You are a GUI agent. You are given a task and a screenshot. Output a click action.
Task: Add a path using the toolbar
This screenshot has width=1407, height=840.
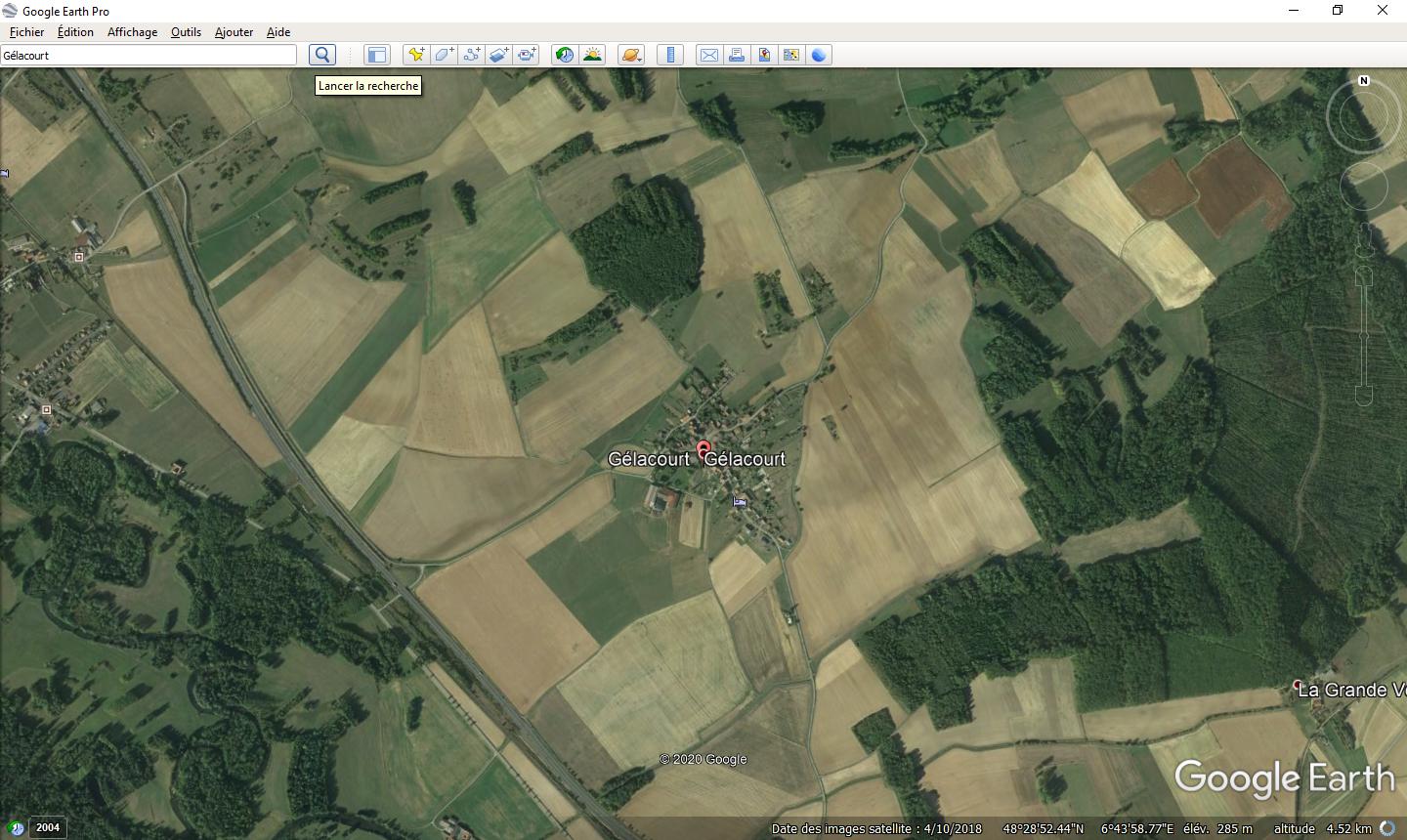(471, 55)
